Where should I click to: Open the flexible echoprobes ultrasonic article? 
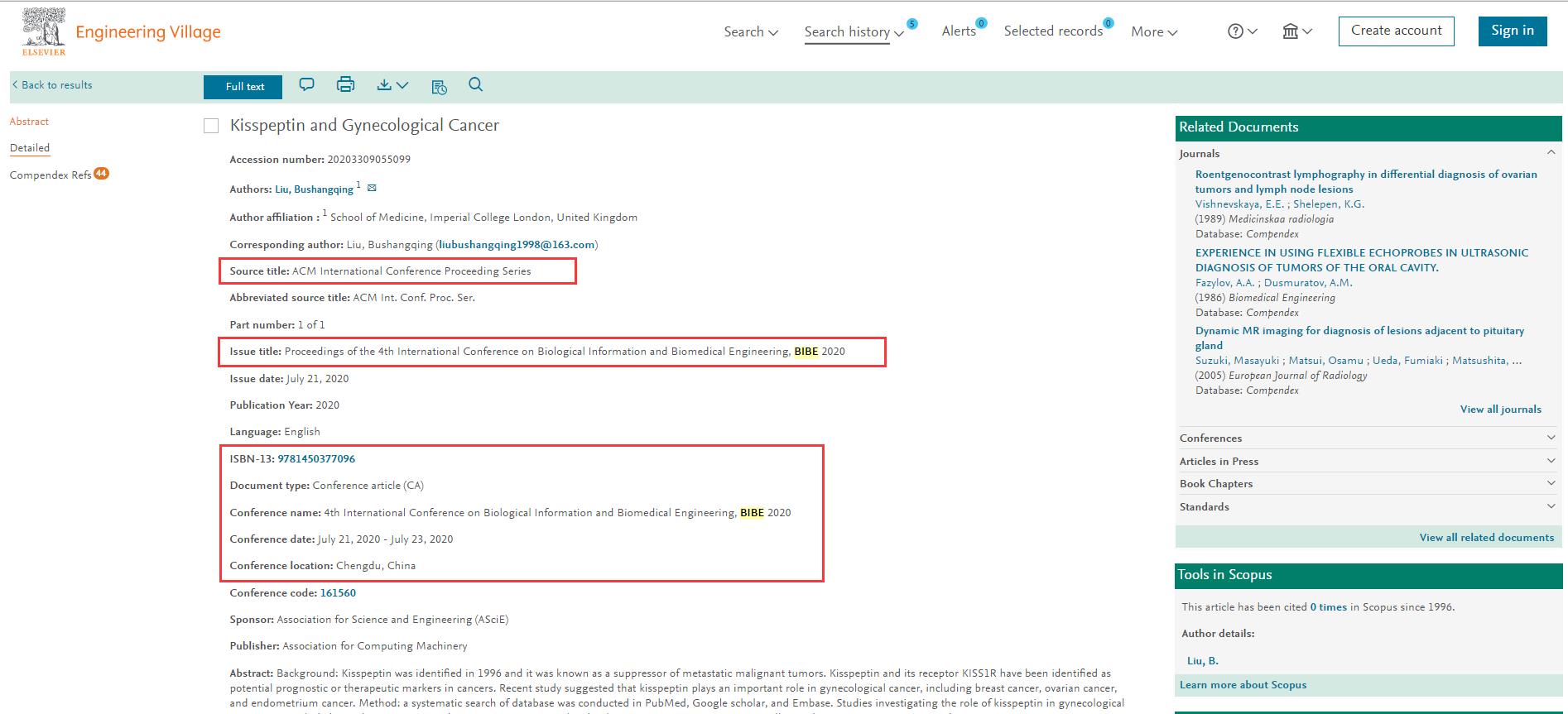[x=1362, y=260]
